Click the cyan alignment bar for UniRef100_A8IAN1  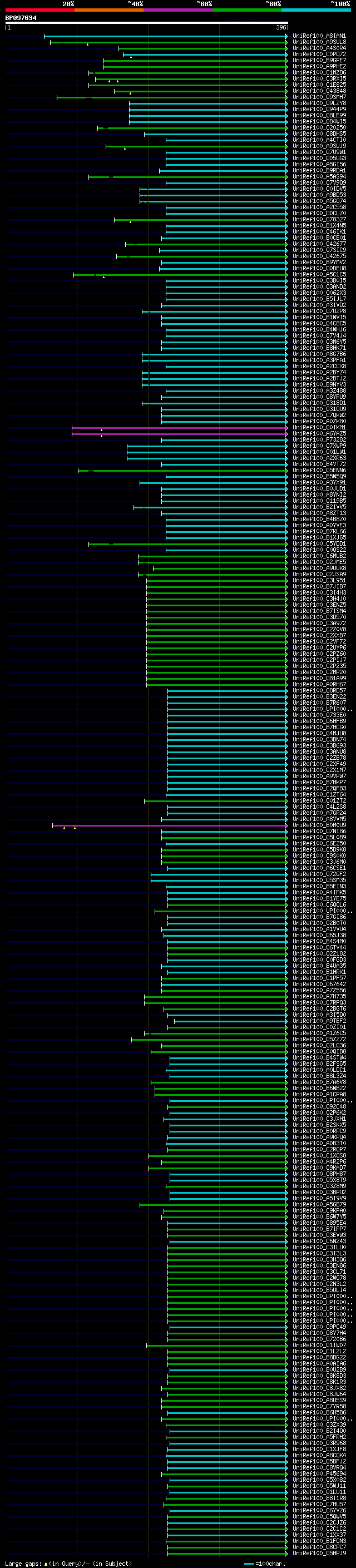pyautogui.click(x=166, y=37)
